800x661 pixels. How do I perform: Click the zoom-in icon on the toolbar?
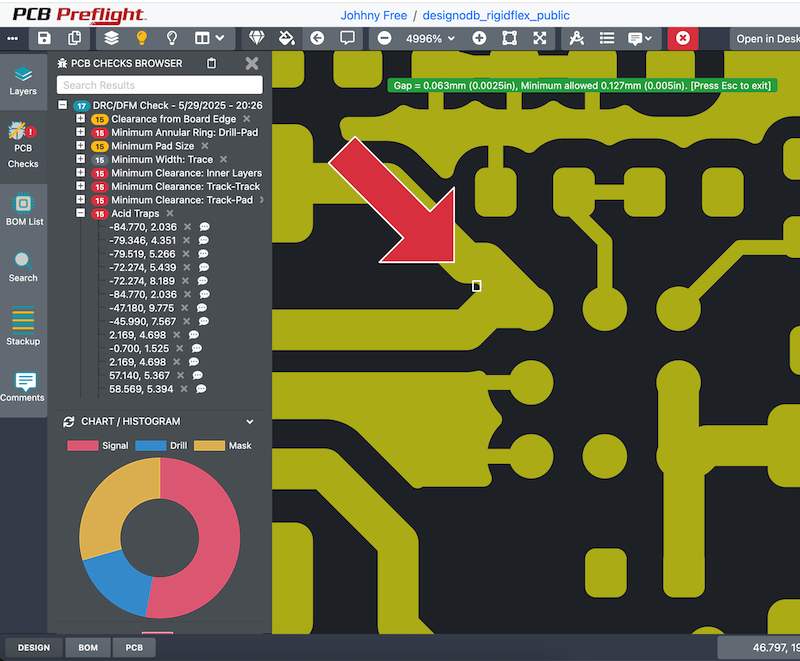click(x=479, y=38)
